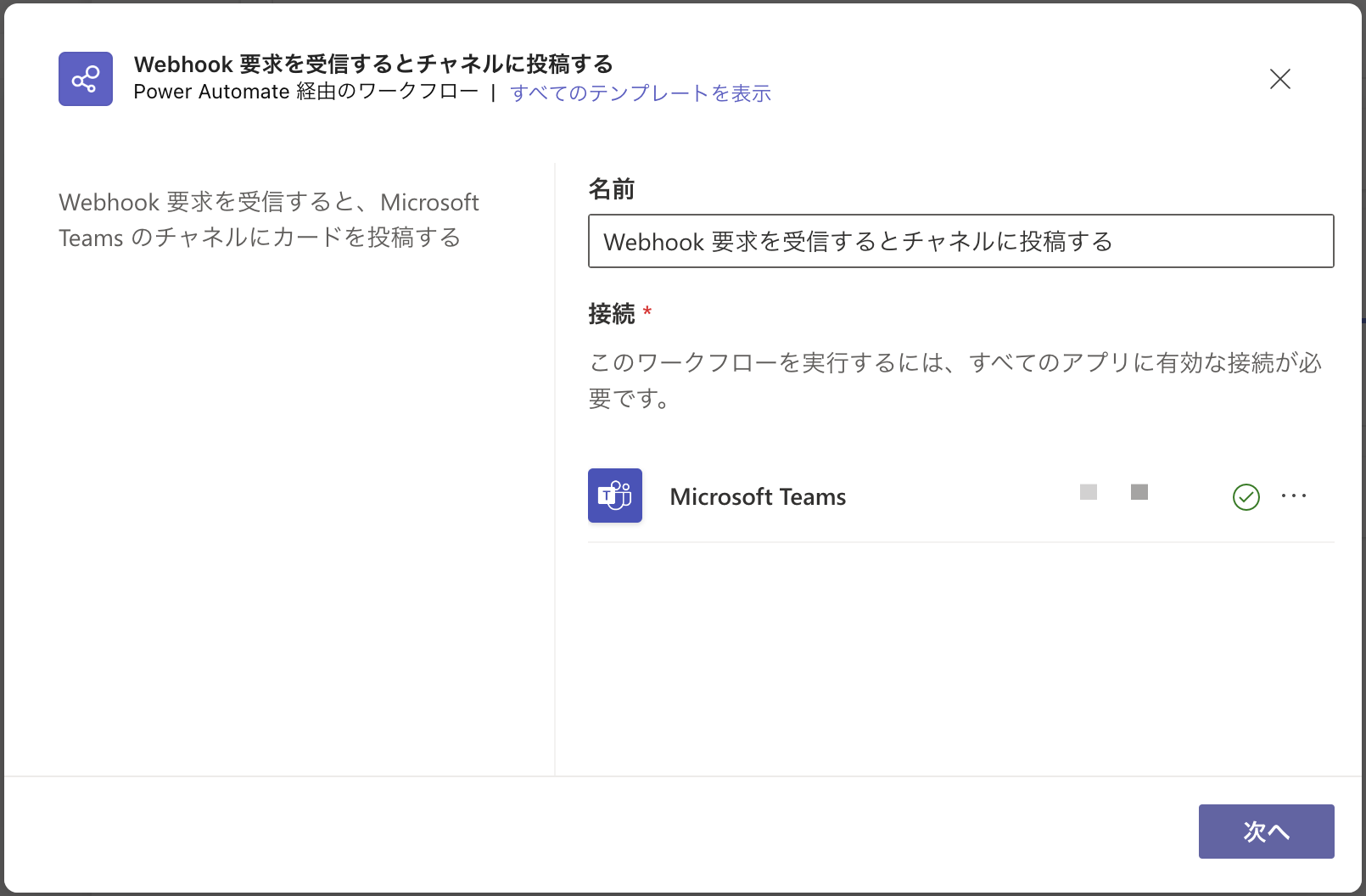This screenshot has height=896, width=1366.
Task: Click the Power Automate 経由のワークフロー subtitle
Action: (x=306, y=92)
